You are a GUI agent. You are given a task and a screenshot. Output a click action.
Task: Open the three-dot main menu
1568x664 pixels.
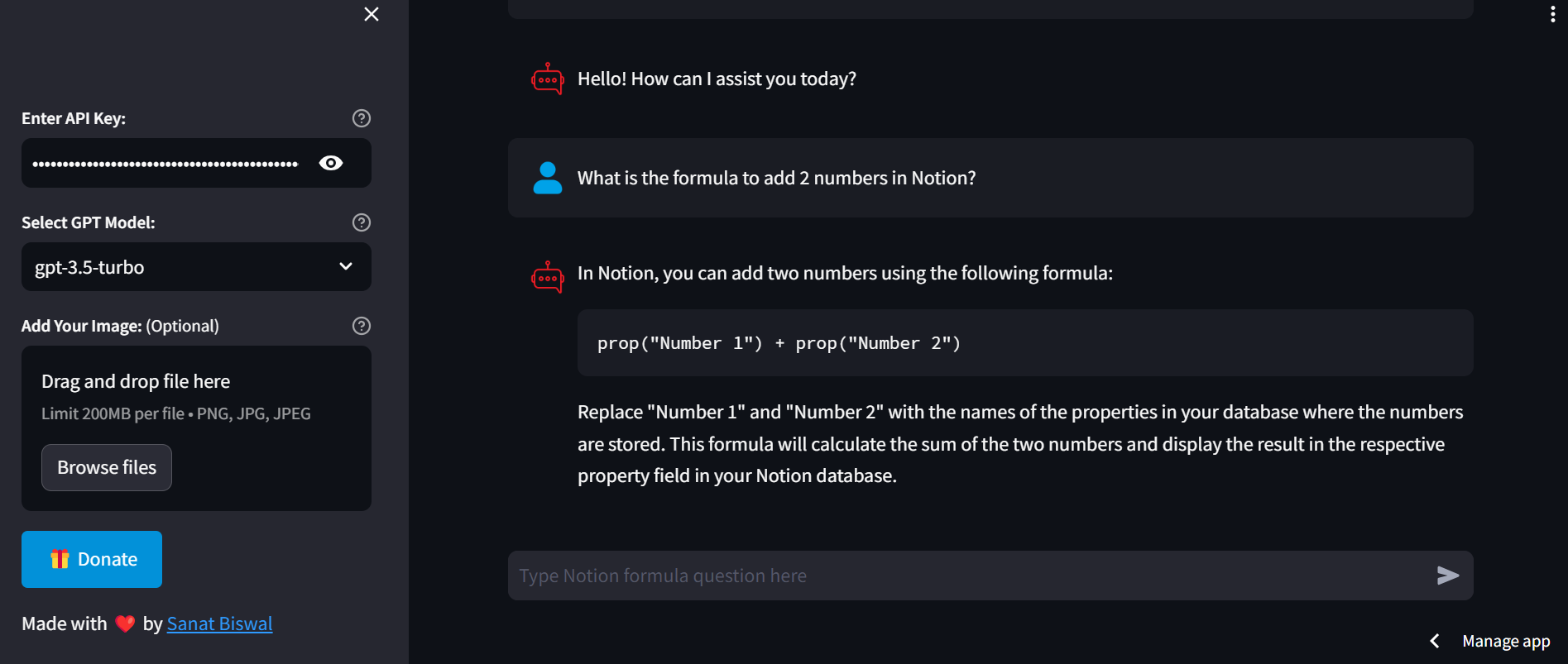coord(1552,14)
